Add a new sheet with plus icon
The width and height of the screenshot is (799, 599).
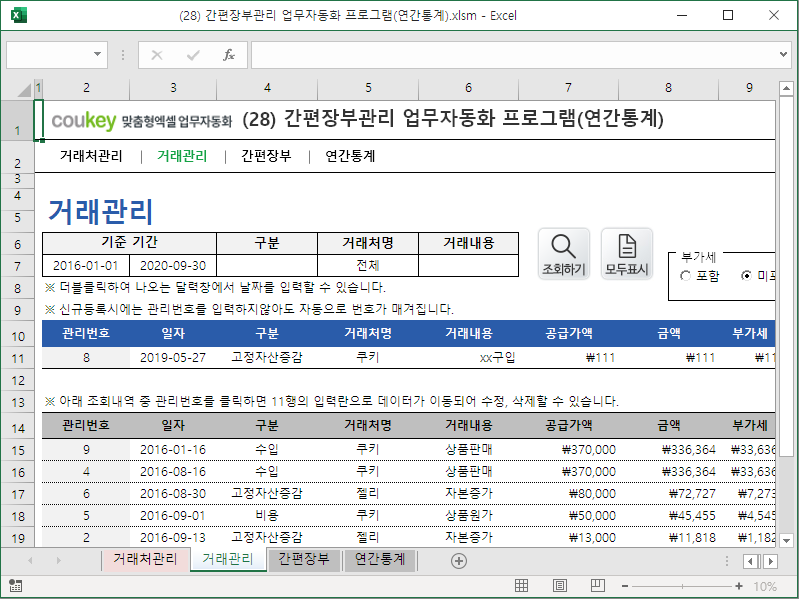459,561
